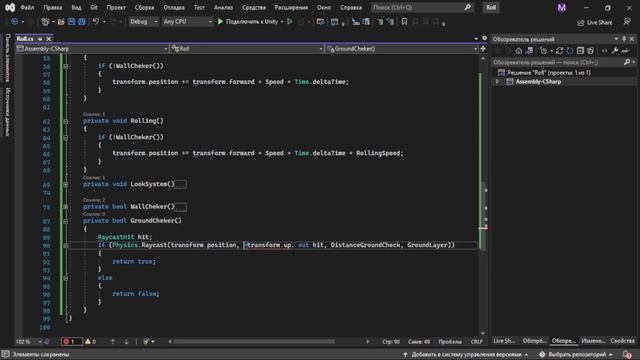The image size is (640, 360).
Task: Select Решение "Roll" solution row
Action: (549, 73)
